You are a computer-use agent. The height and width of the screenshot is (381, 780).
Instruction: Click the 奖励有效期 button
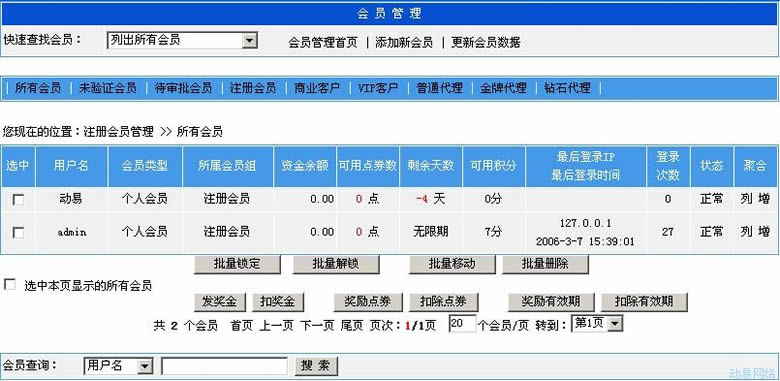[551, 301]
